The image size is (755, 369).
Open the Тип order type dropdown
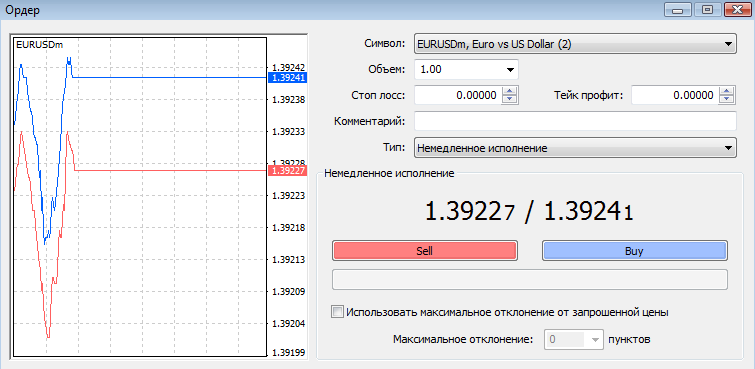(575, 148)
